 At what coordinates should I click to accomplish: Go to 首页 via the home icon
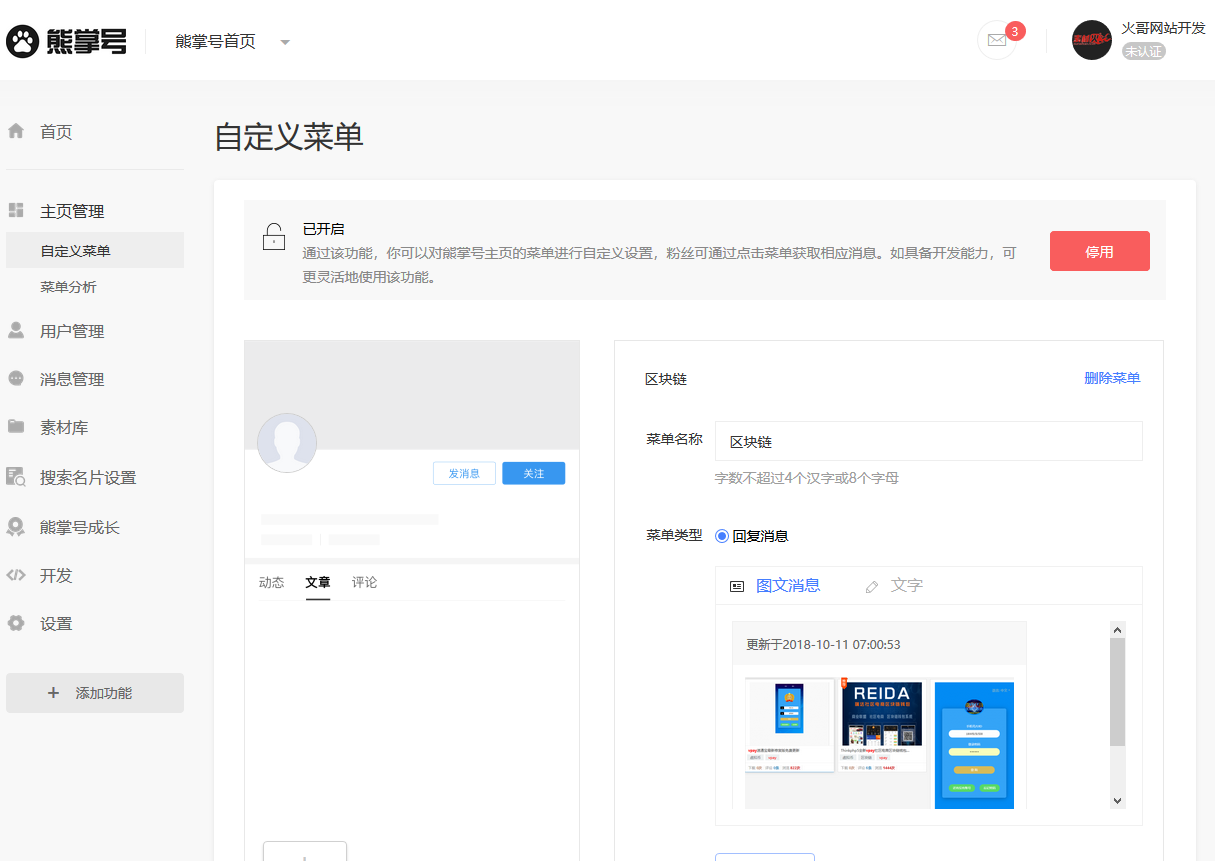click(x=16, y=131)
